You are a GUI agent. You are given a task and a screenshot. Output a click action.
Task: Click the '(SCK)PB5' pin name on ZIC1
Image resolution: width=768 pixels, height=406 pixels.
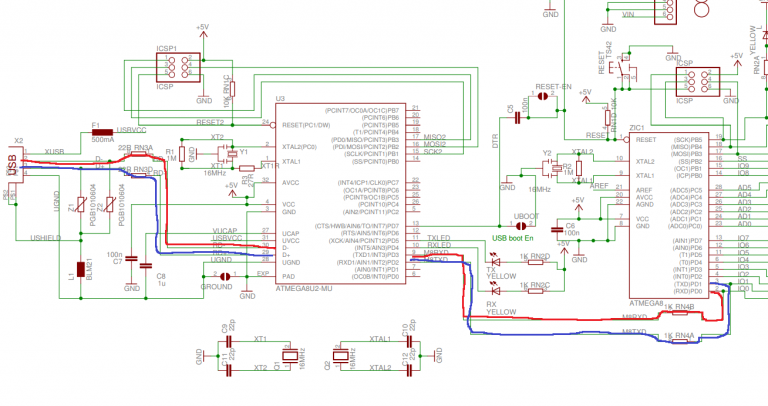tap(688, 140)
